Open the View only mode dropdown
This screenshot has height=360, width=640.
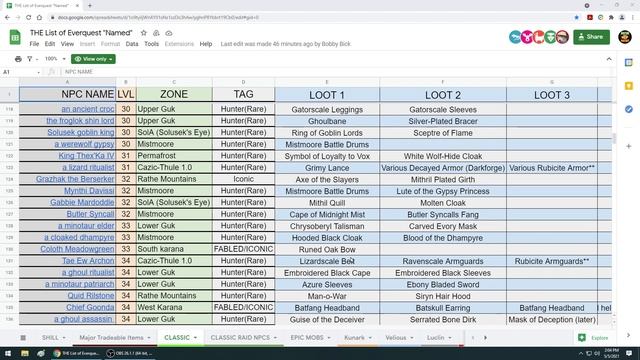tap(93, 59)
